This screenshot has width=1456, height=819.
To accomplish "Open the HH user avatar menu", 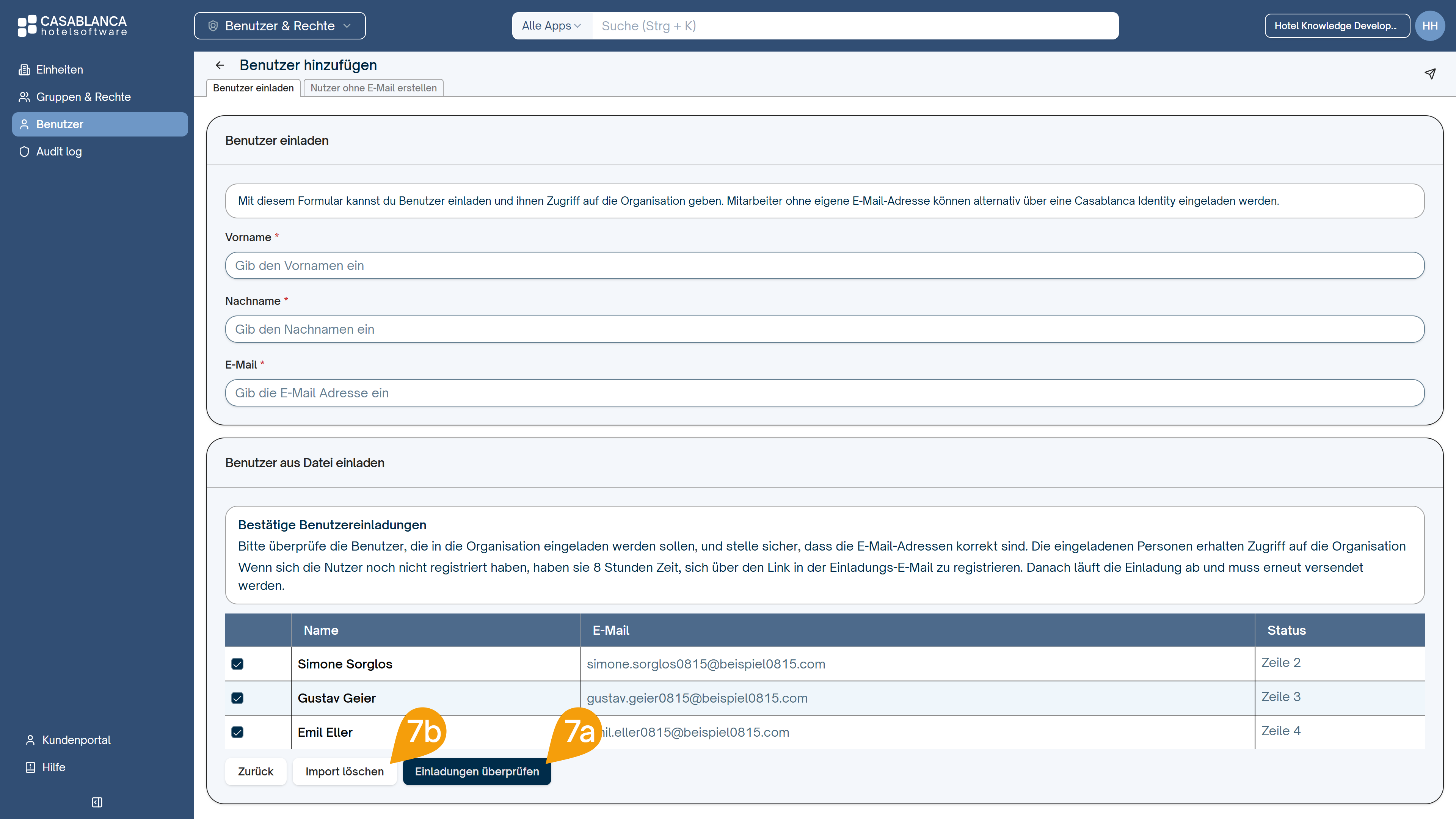I will coord(1430,26).
